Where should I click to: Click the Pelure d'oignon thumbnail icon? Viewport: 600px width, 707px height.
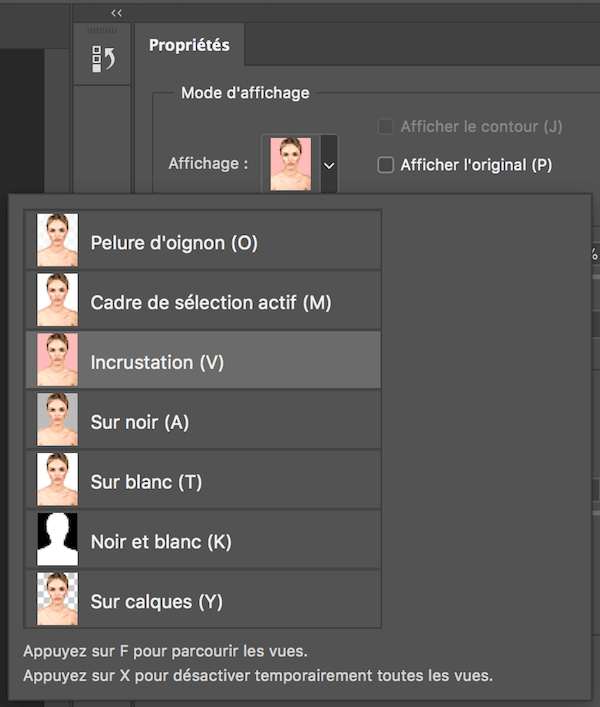click(57, 240)
